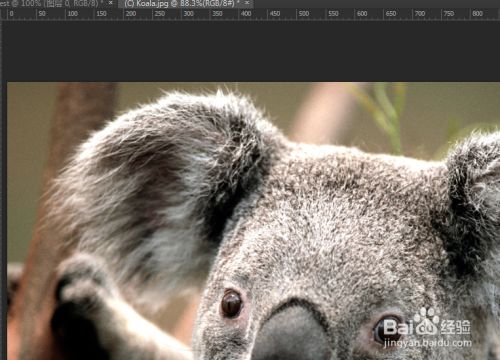Viewport: 500px width, 360px height.
Task: Click the koala photo on the canvas
Action: pyautogui.click(x=254, y=221)
